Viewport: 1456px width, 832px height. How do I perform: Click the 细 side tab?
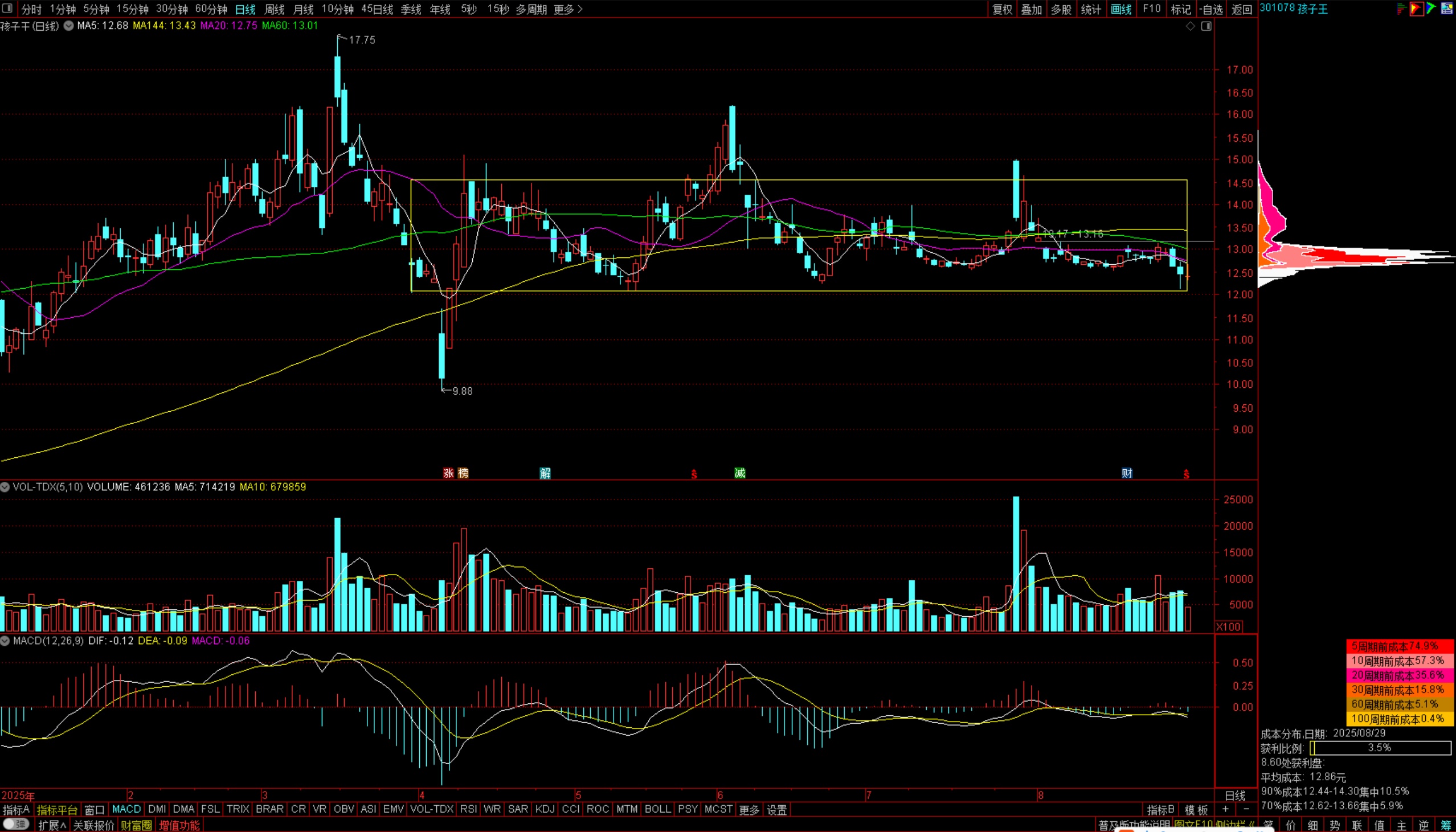1313,826
